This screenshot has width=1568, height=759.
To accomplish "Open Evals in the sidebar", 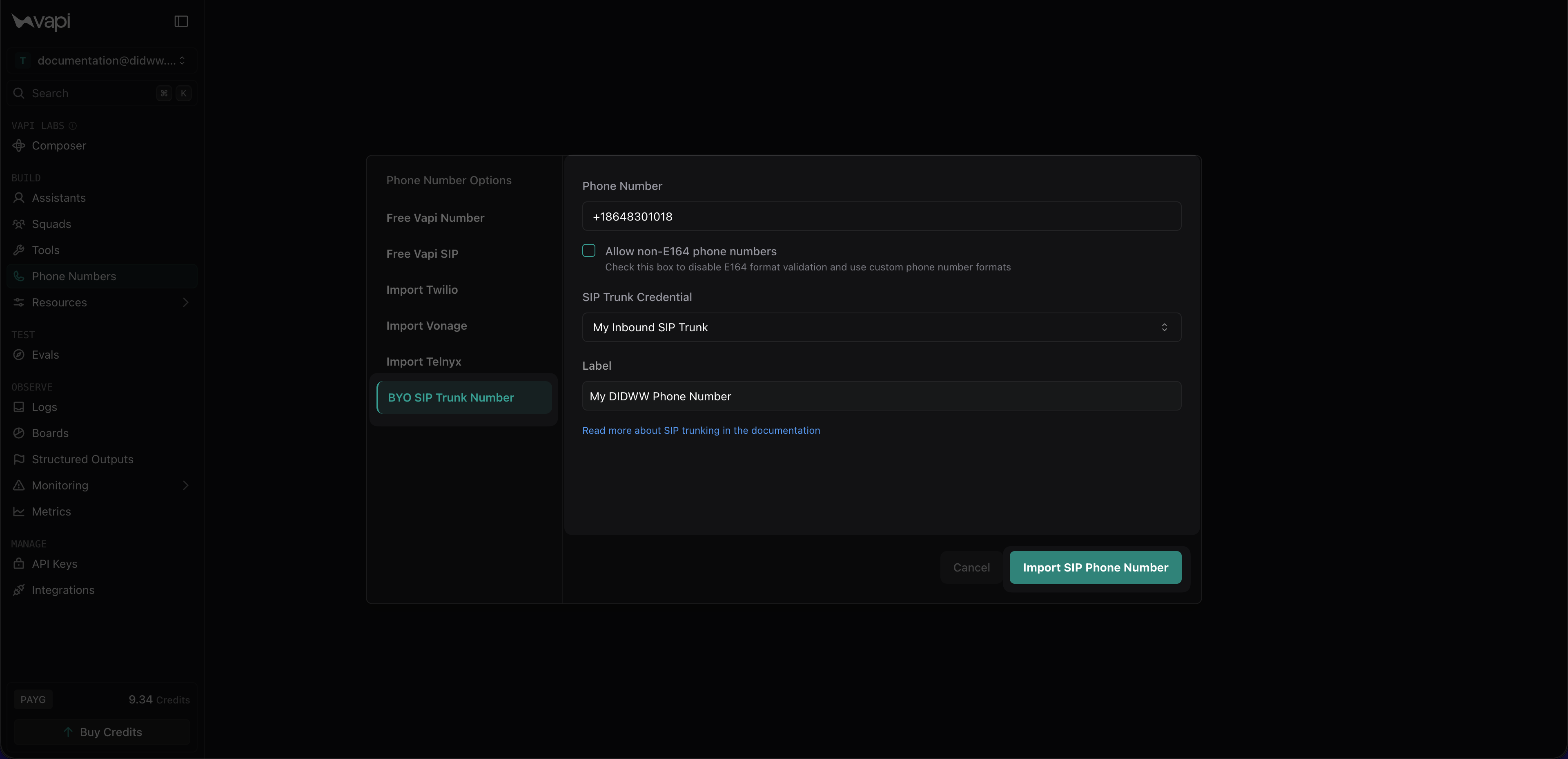I will 102,355.
